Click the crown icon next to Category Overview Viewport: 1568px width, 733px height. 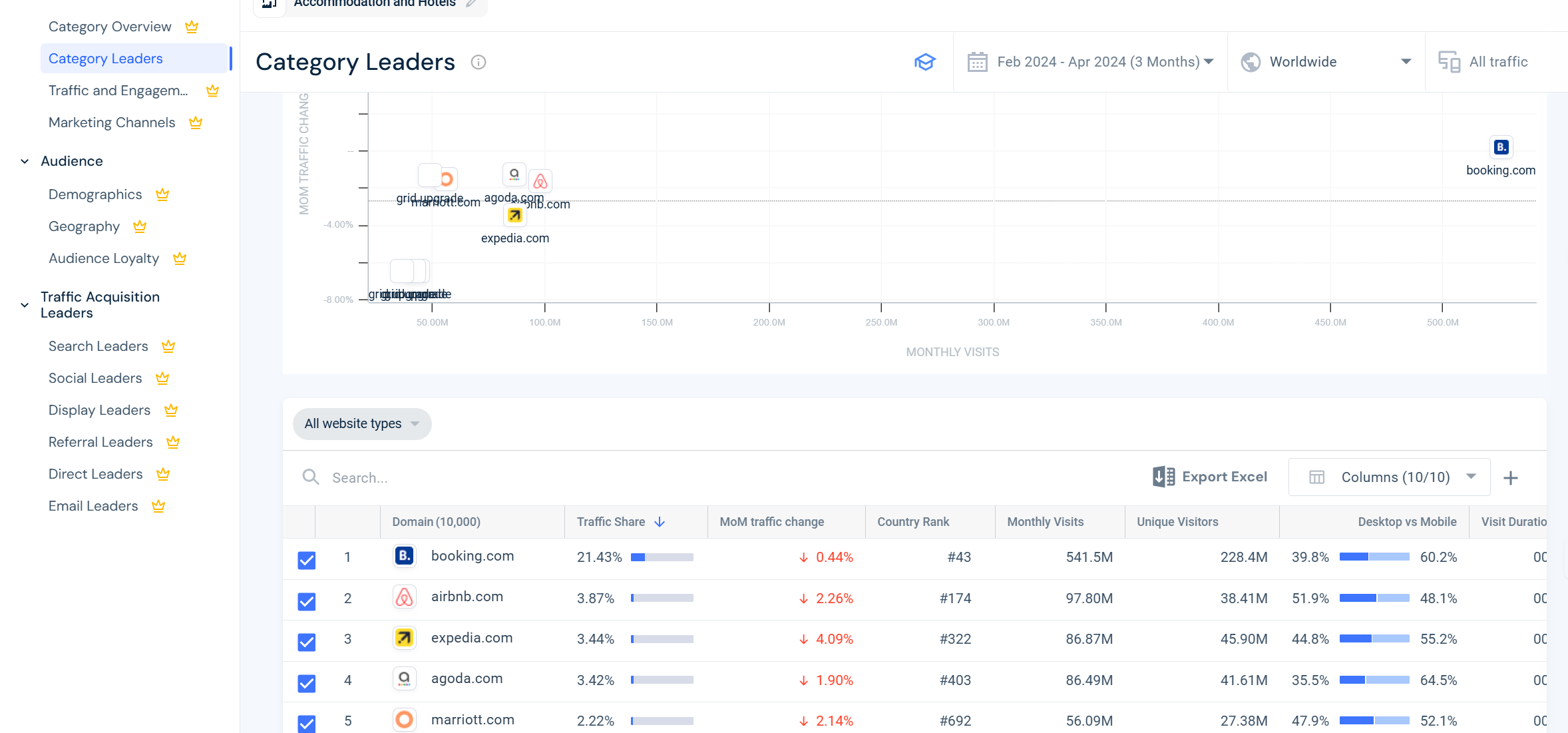192,27
